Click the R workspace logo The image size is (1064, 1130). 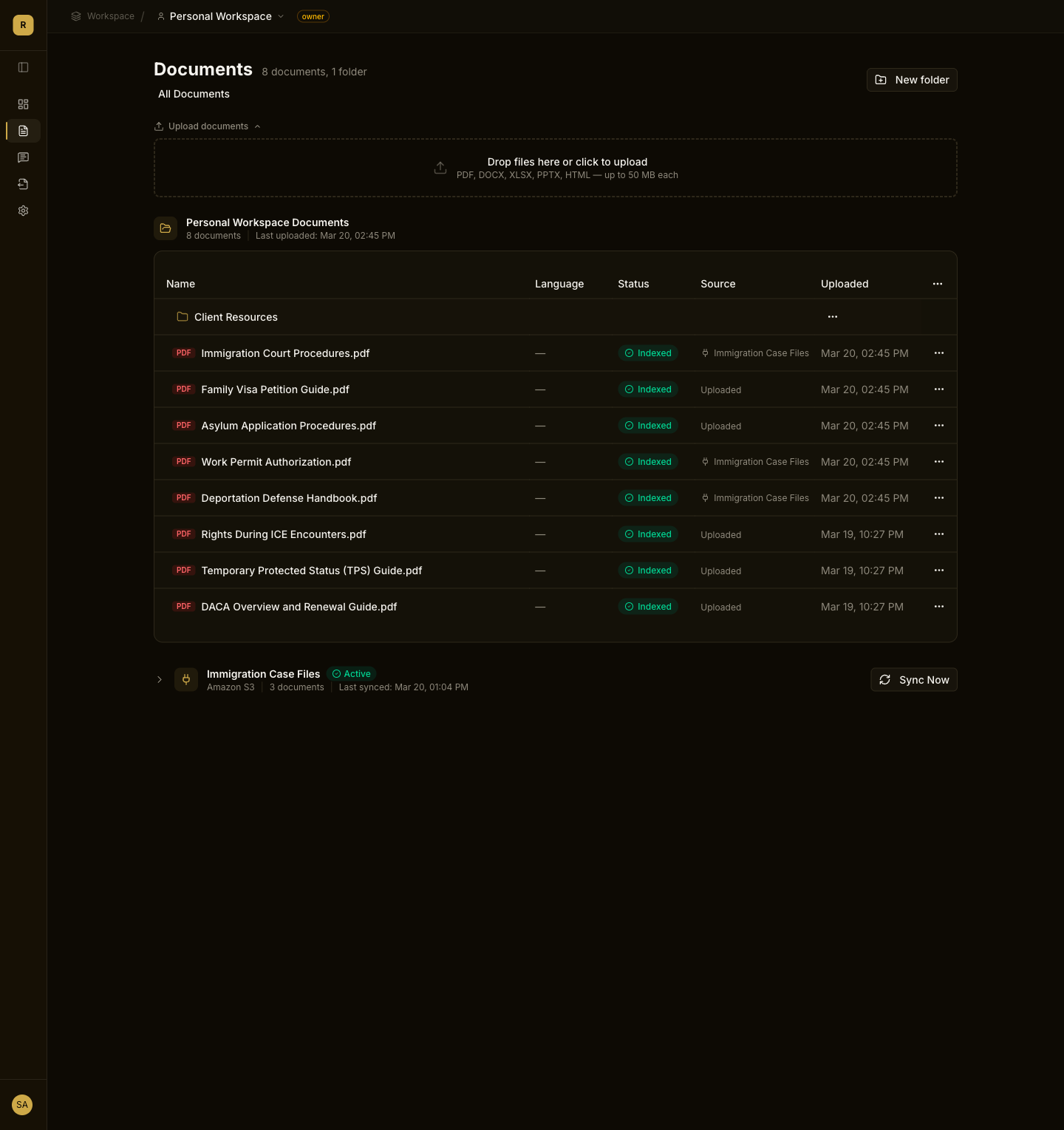tap(23, 25)
